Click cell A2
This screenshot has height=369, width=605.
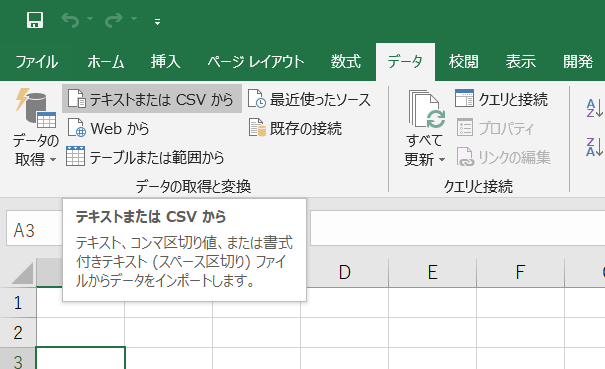click(x=81, y=333)
